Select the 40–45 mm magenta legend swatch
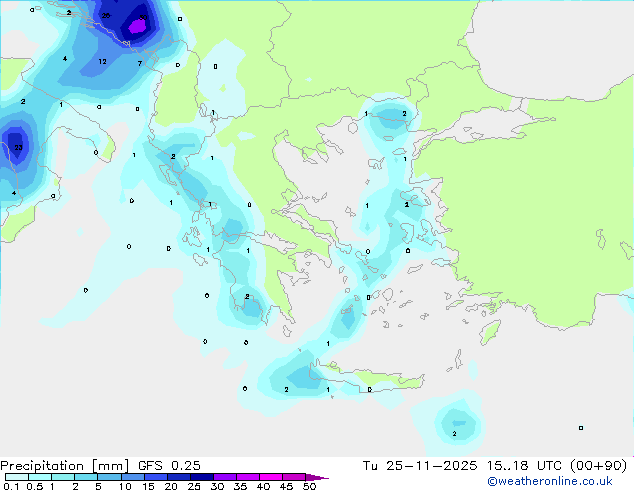Image resolution: width=634 pixels, height=490 pixels. point(271,477)
